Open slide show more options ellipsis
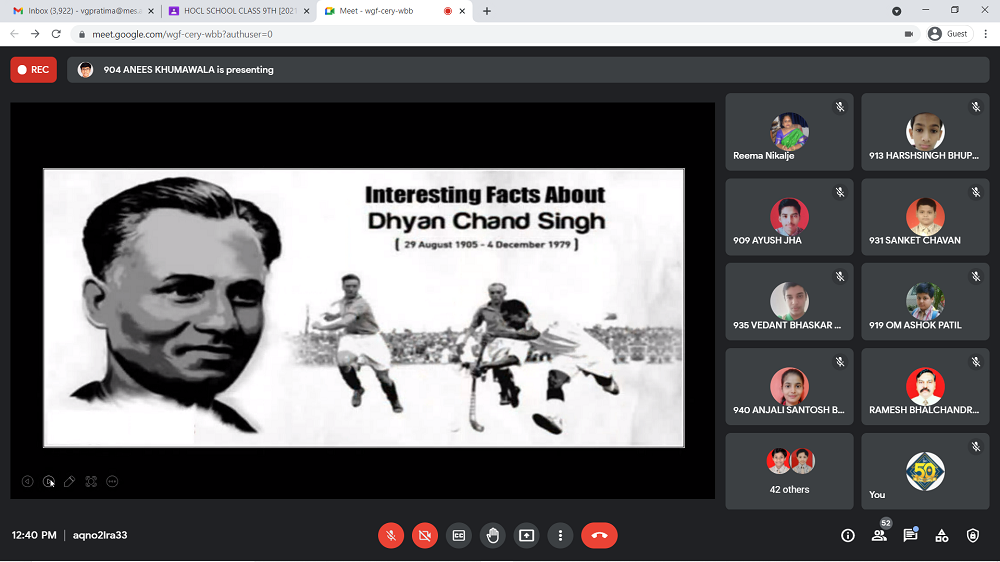The height and width of the screenshot is (562, 1000). tap(112, 482)
